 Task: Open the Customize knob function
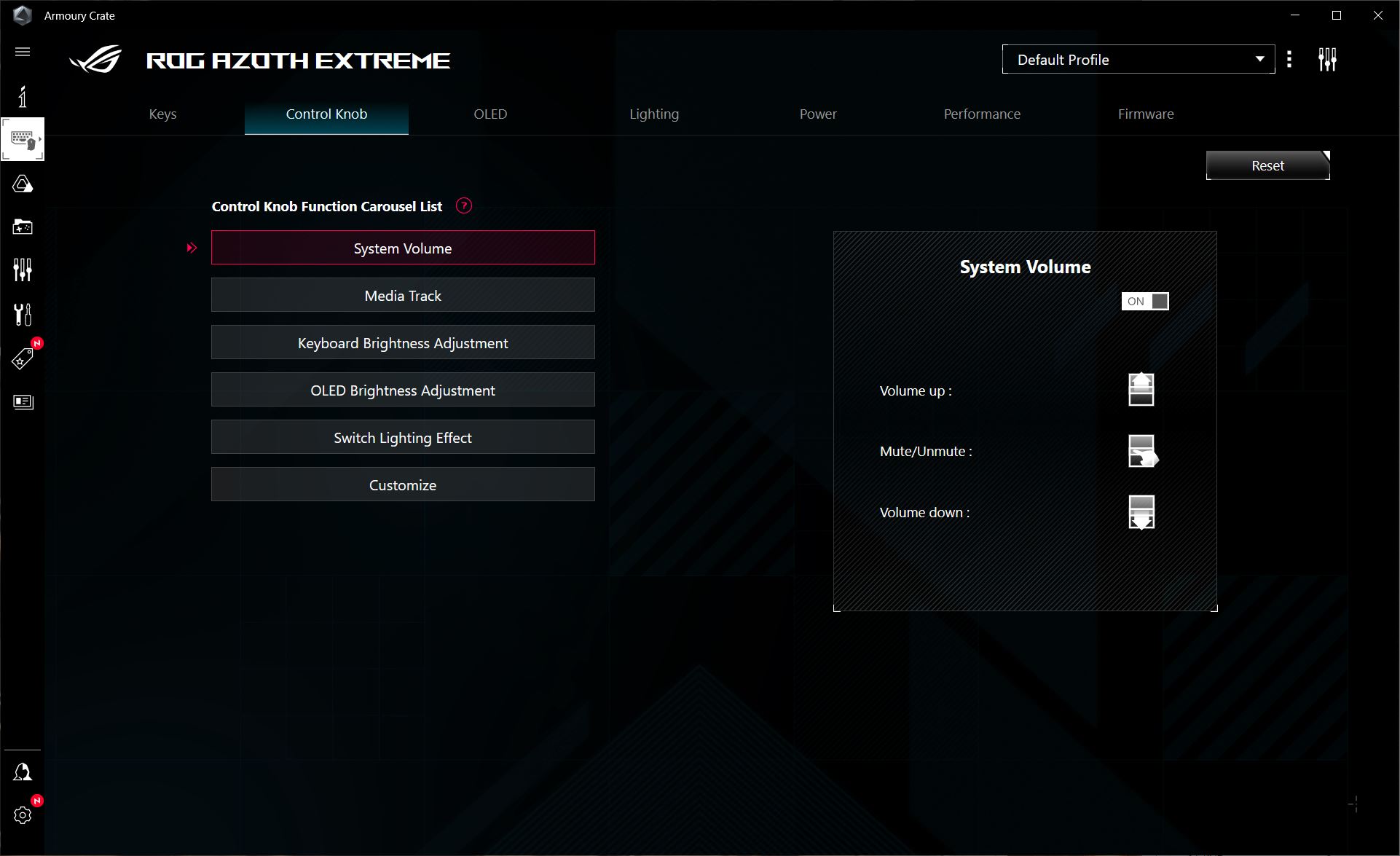[403, 484]
